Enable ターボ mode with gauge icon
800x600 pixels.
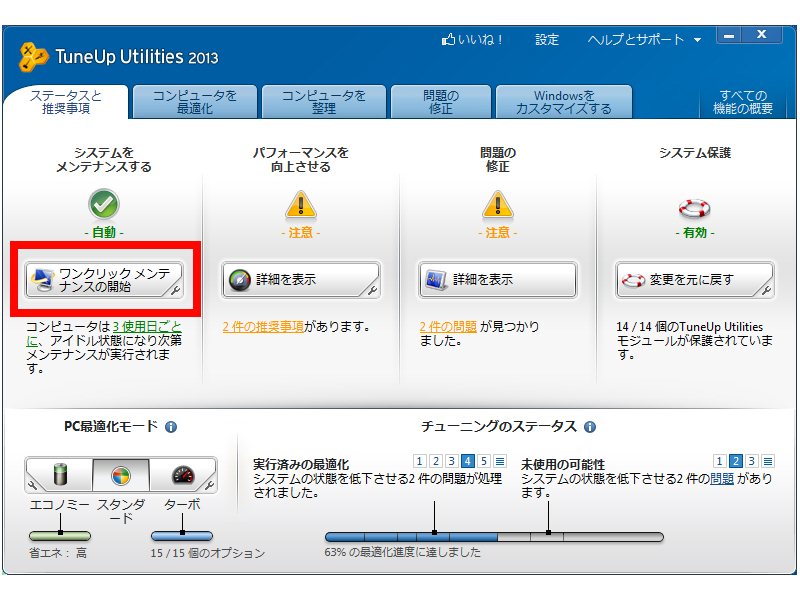coord(182,475)
